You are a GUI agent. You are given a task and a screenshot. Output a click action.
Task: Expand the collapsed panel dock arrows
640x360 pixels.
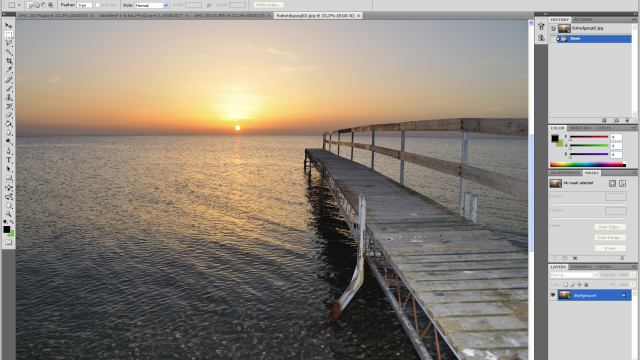pos(545,14)
